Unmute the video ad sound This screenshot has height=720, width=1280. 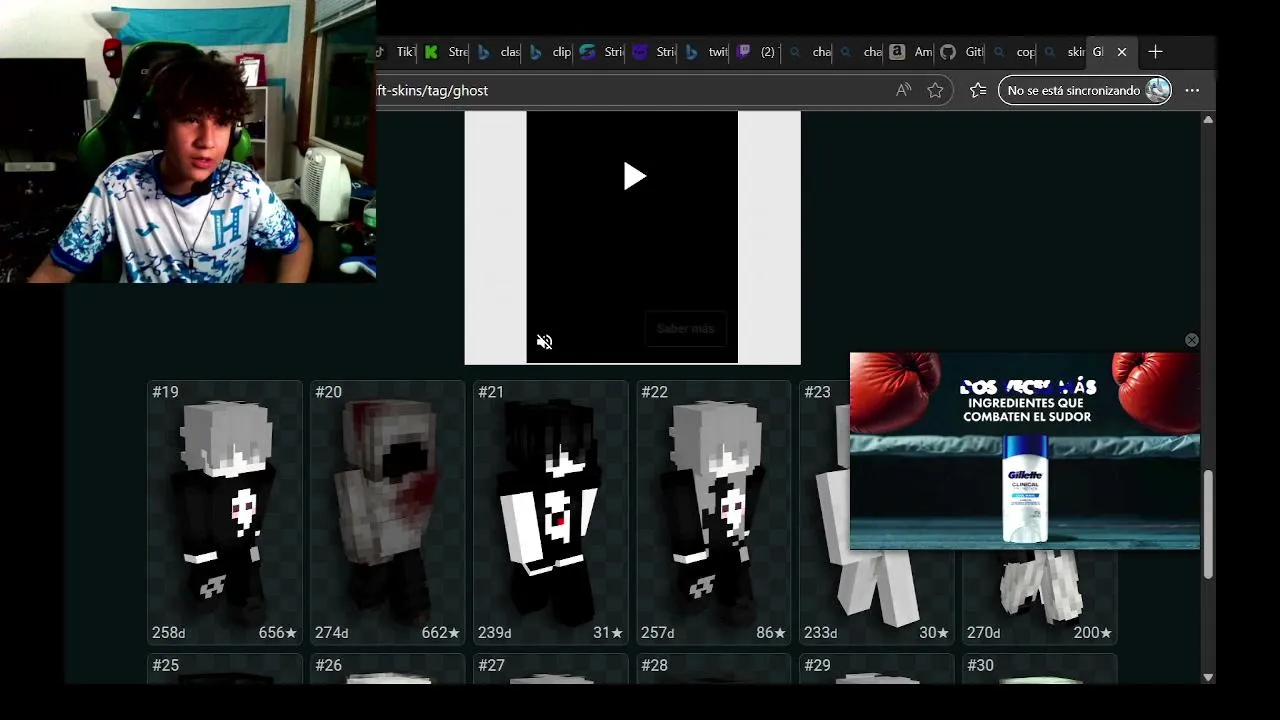pos(544,342)
